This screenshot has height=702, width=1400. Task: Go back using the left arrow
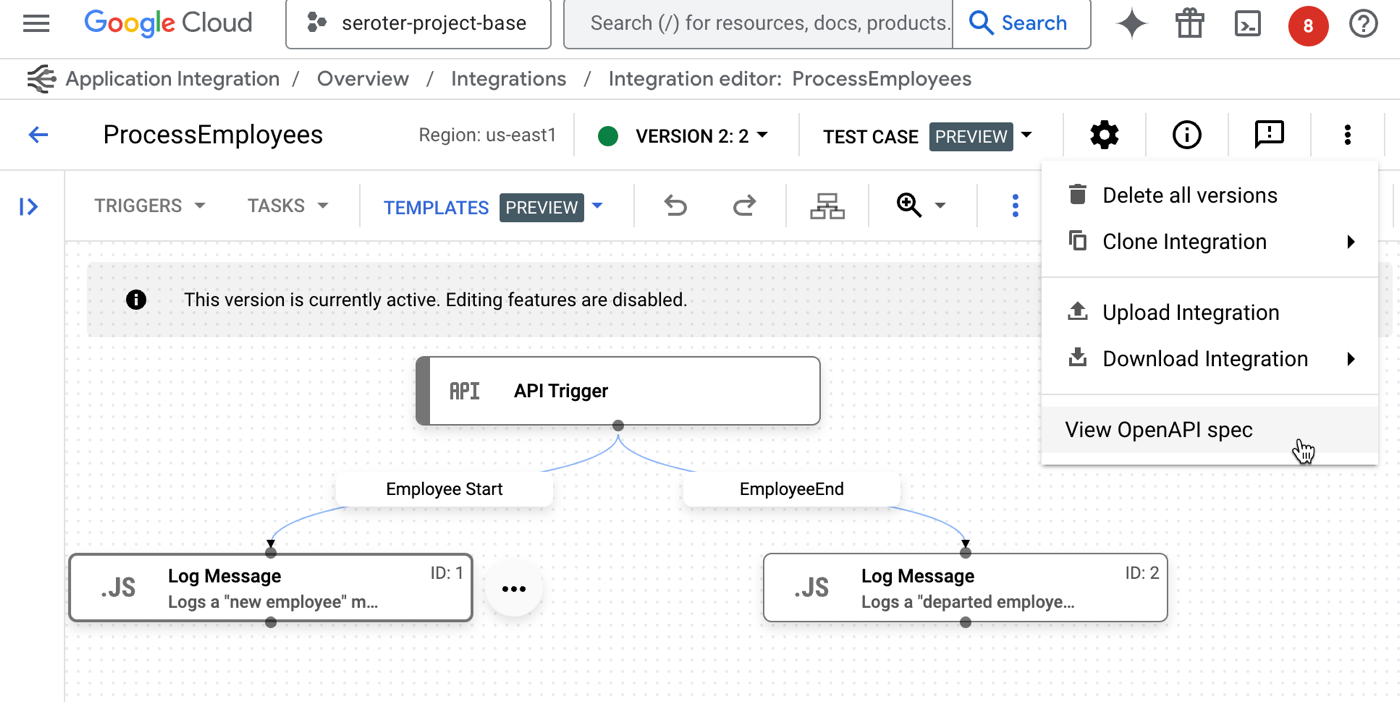pos(38,135)
